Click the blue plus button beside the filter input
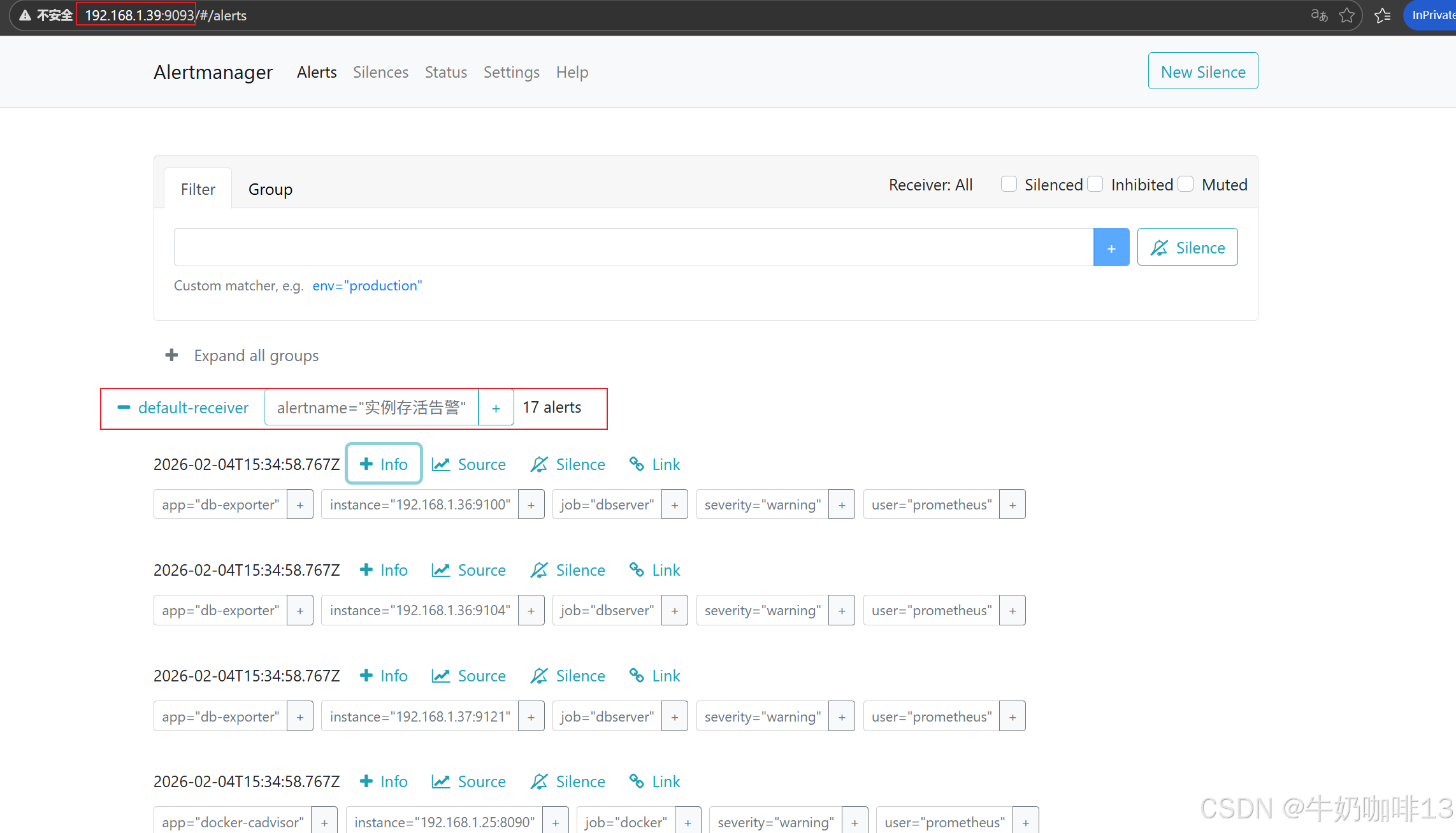The image size is (1456, 833). click(1111, 248)
